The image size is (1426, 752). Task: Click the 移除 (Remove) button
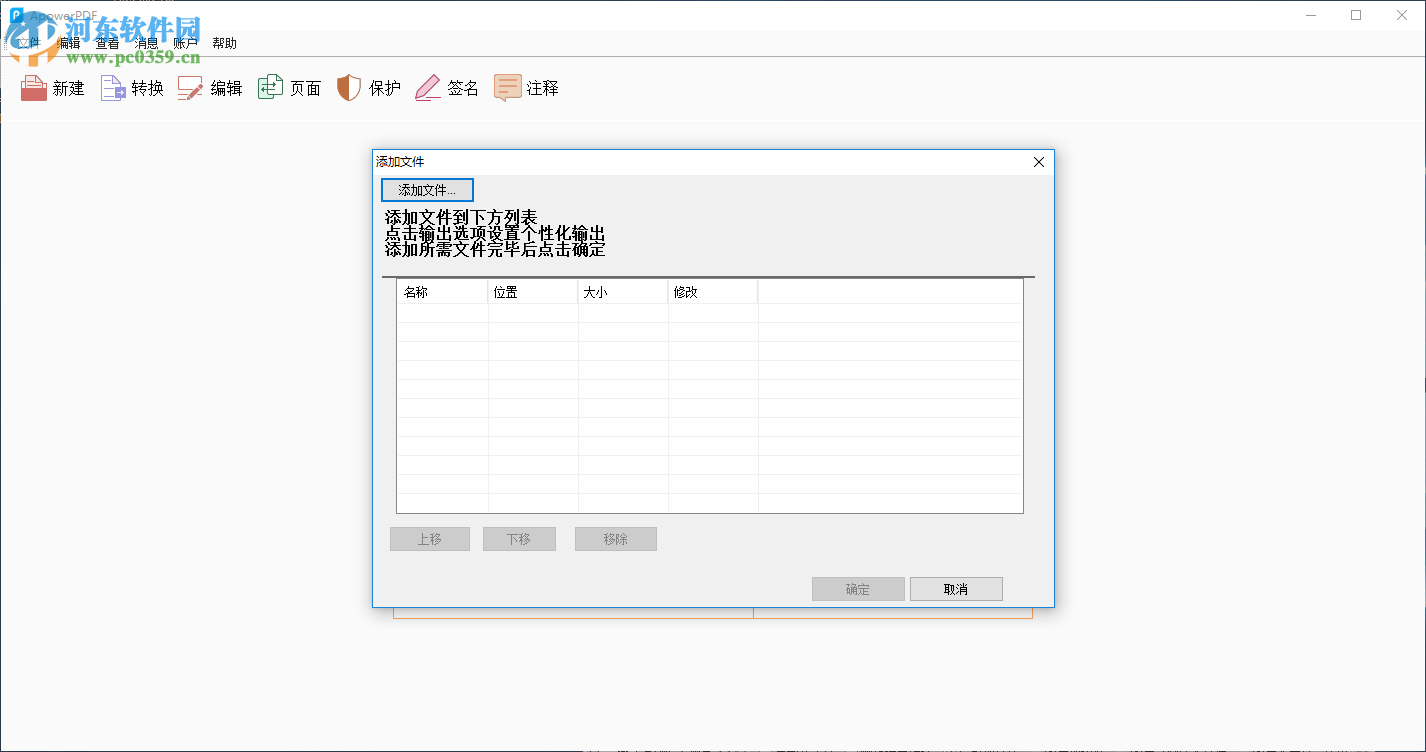point(615,538)
